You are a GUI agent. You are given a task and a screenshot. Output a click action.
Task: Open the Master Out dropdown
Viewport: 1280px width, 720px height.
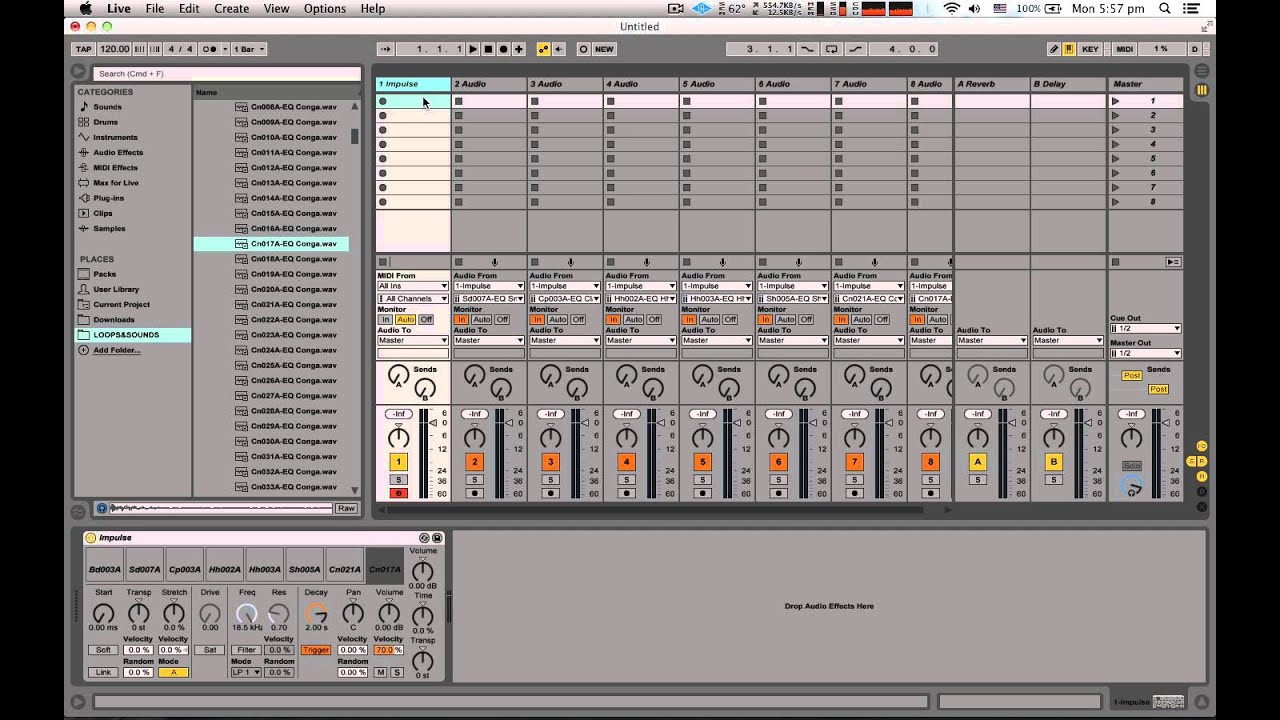click(x=1145, y=353)
